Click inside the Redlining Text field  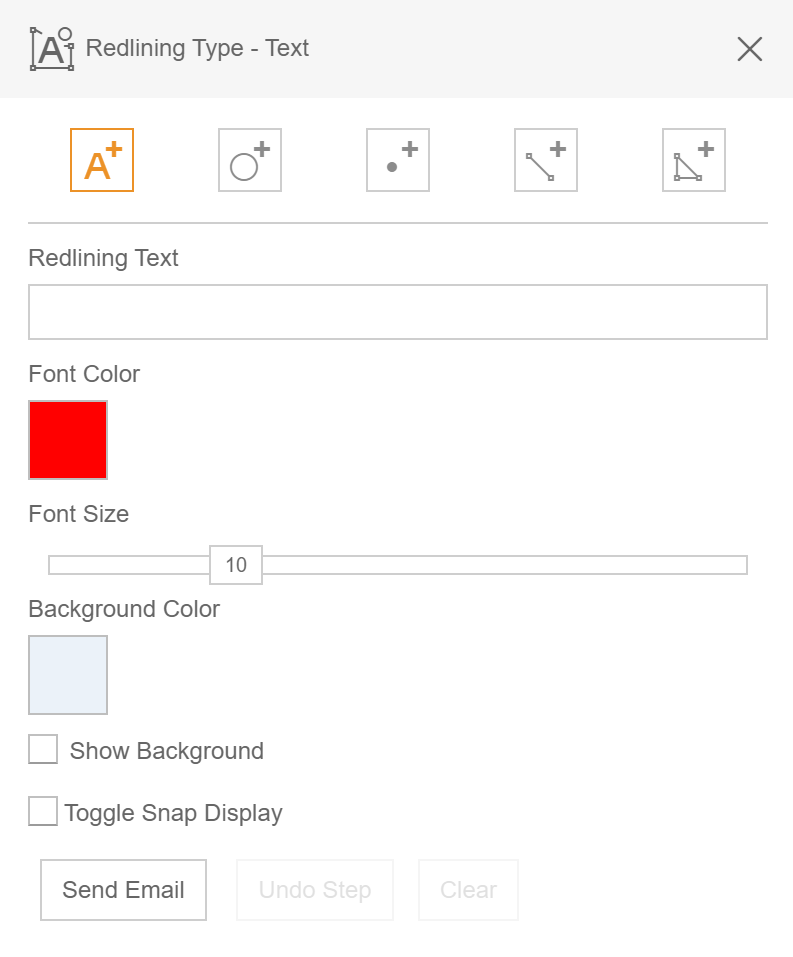coord(396,311)
